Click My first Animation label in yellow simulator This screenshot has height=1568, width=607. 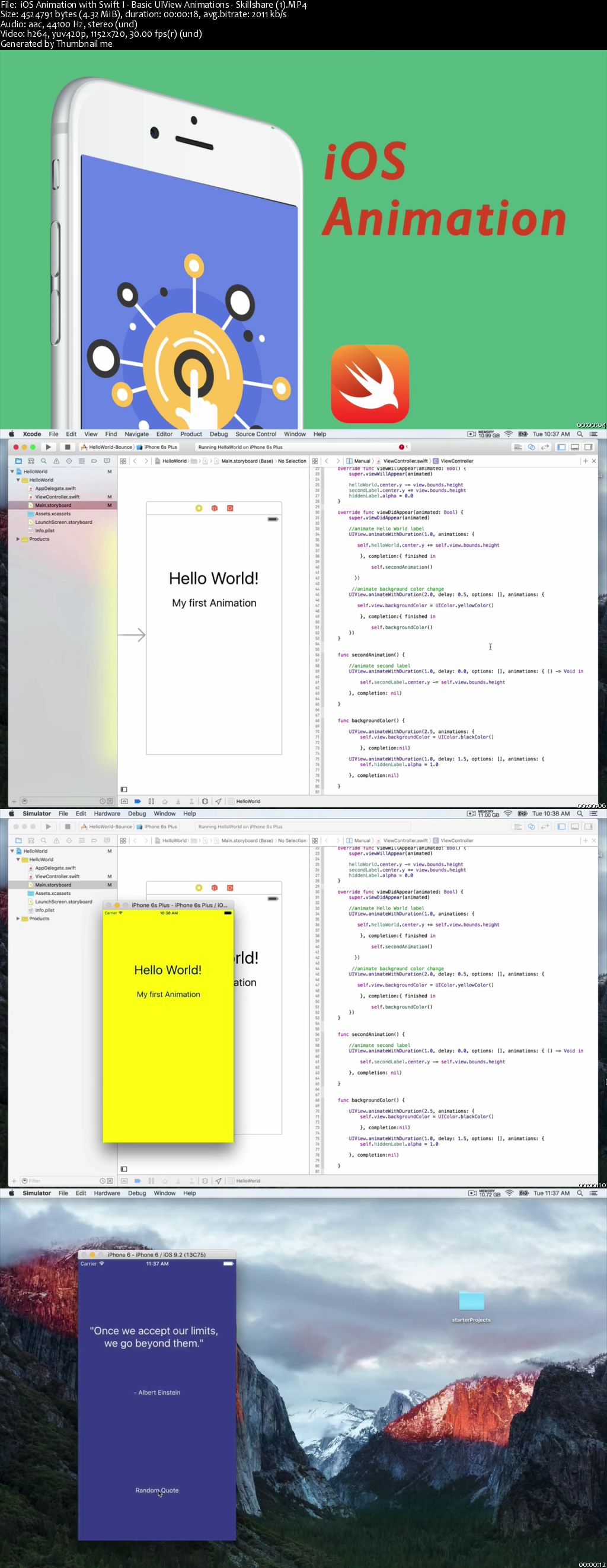coord(168,994)
